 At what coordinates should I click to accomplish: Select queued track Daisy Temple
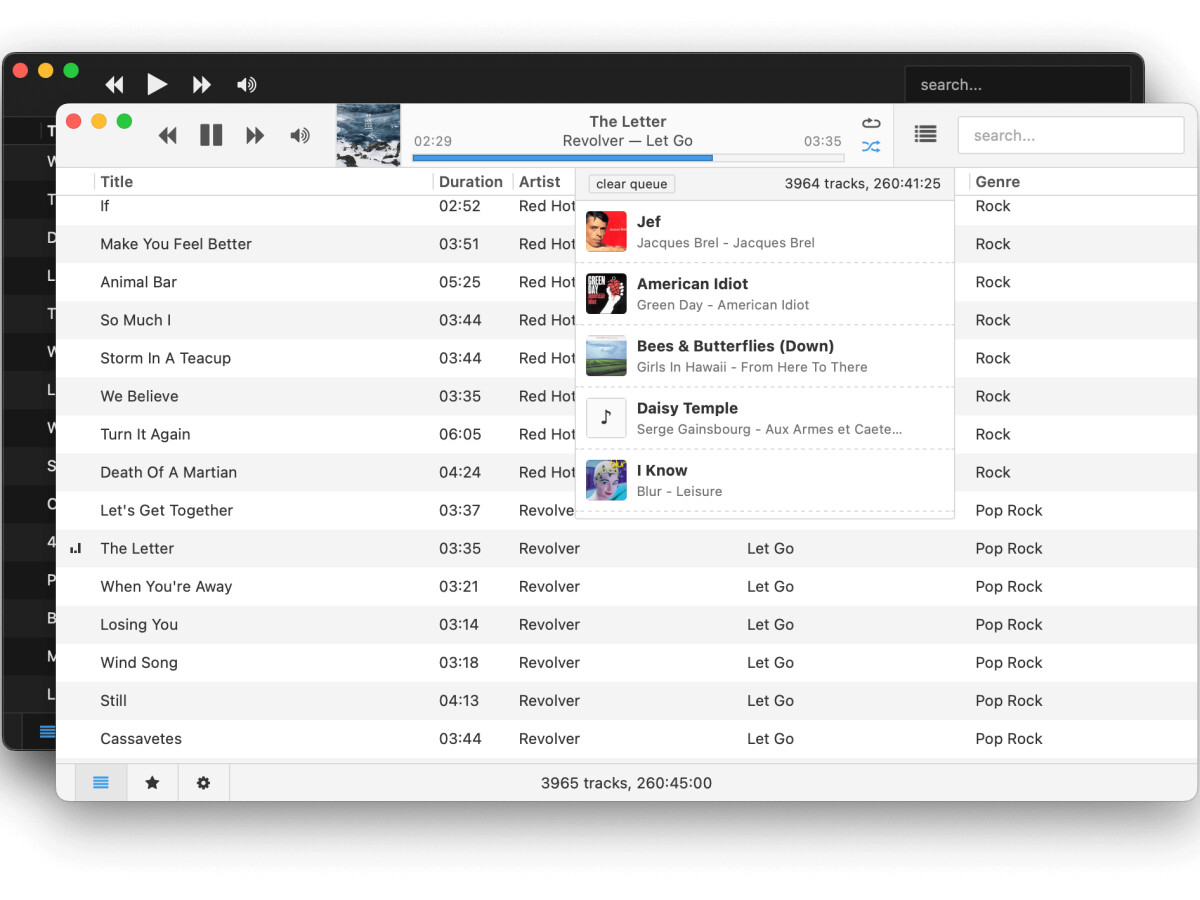click(x=765, y=418)
